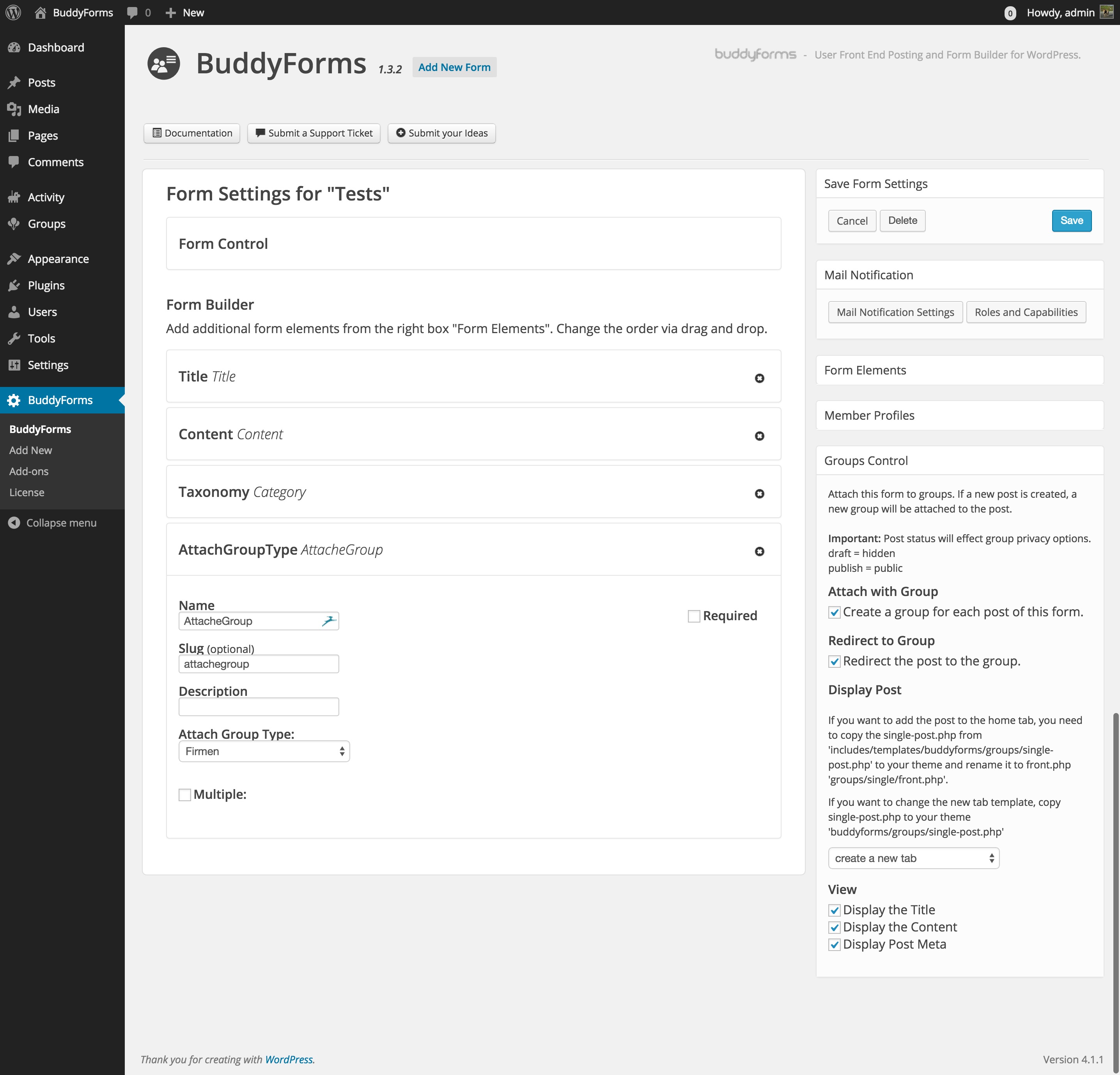
Task: Click the Collapse menu arrow icon
Action: pos(14,522)
